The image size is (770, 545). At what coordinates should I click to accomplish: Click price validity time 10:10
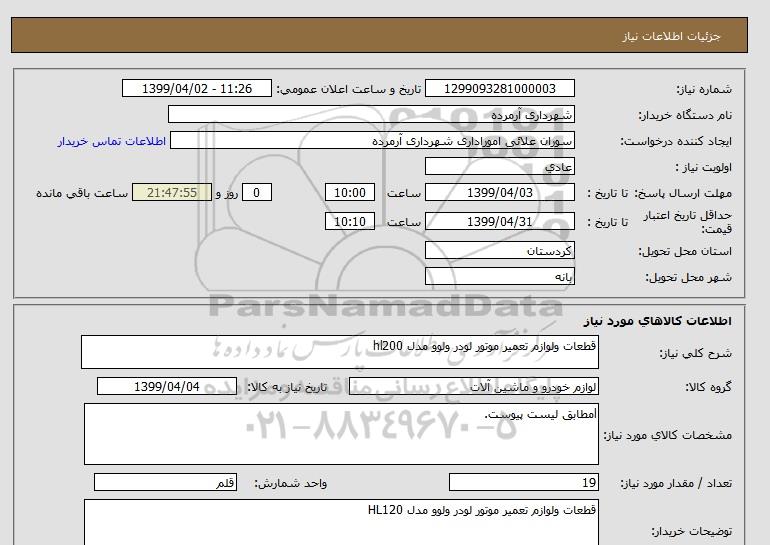pos(350,221)
